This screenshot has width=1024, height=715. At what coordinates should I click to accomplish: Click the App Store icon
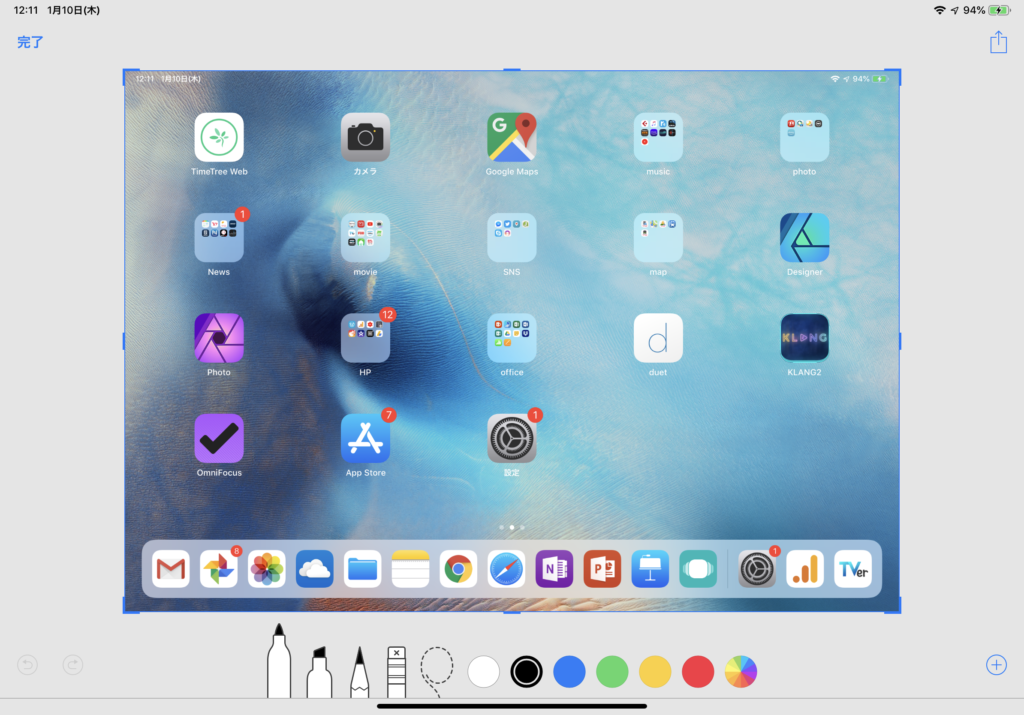pos(365,439)
